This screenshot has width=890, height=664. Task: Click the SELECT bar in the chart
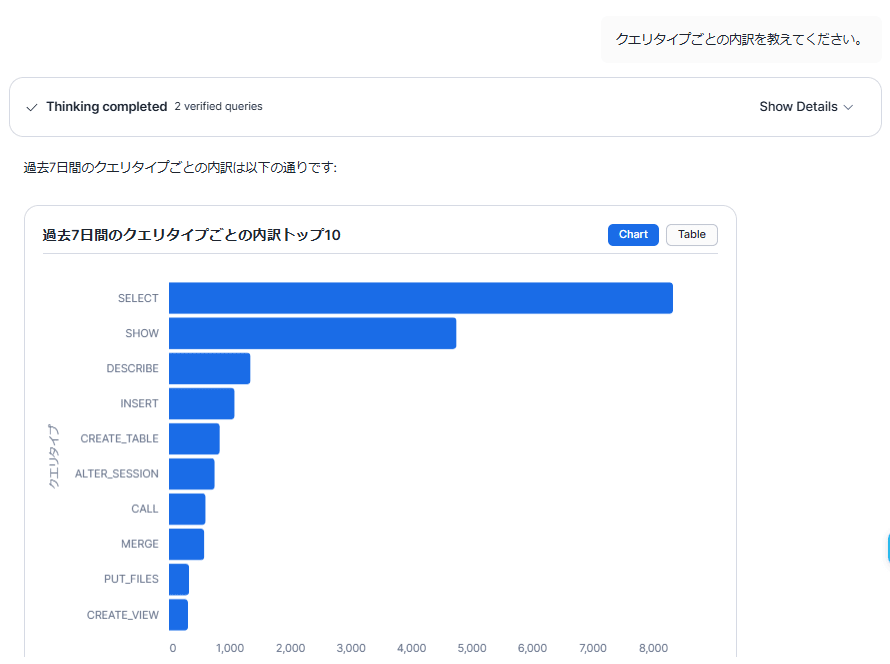coord(420,298)
